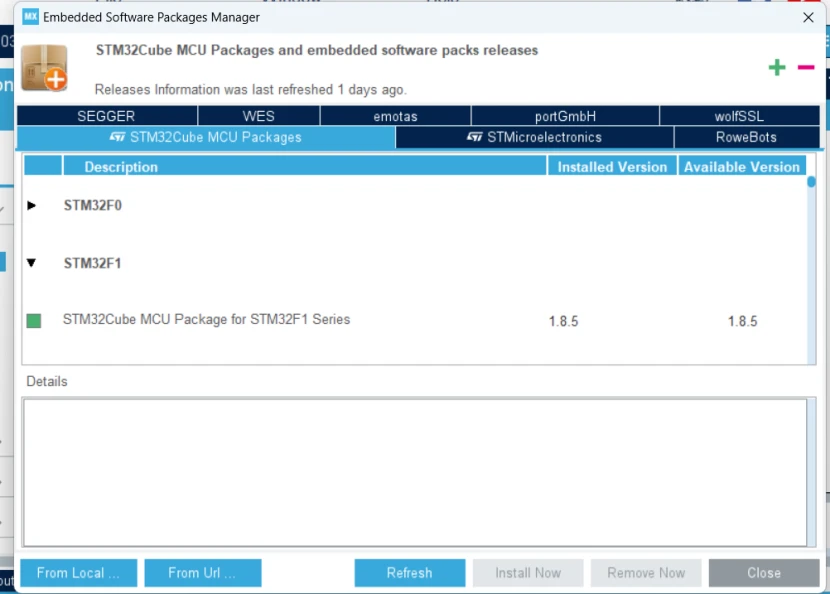The image size is (830, 594).
Task: Click the package list vertical scrollbar thumb
Action: point(811,182)
